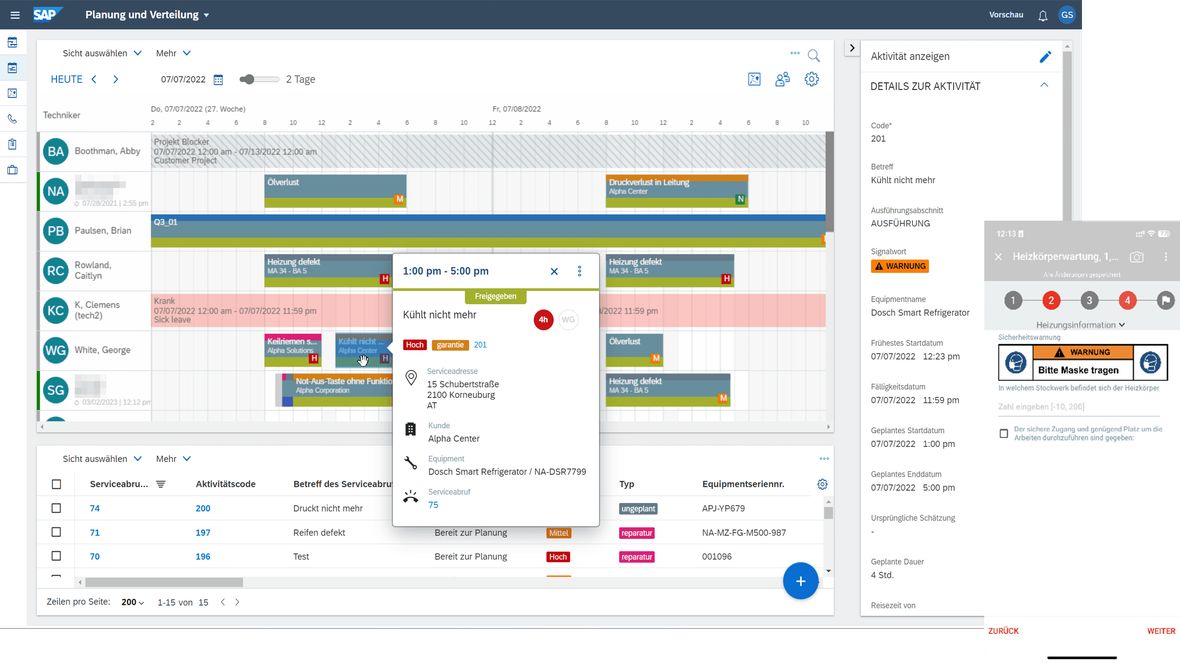The height and width of the screenshot is (663, 1180).
Task: Open the top Mehr dropdown
Action: tap(173, 53)
